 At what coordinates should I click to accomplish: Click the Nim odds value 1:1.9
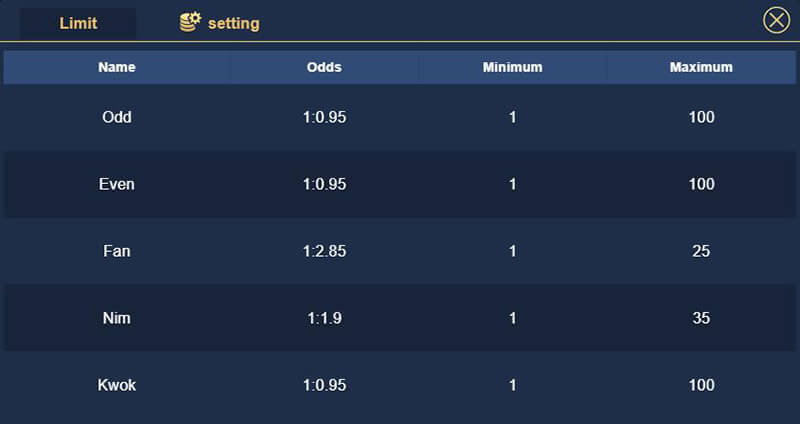coord(324,318)
